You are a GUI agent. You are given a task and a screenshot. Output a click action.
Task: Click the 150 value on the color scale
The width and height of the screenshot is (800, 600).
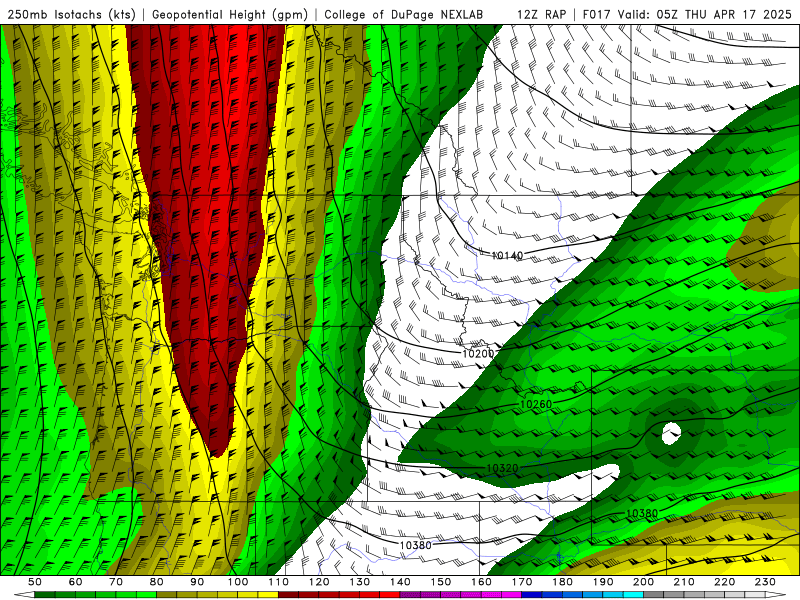[x=441, y=582]
